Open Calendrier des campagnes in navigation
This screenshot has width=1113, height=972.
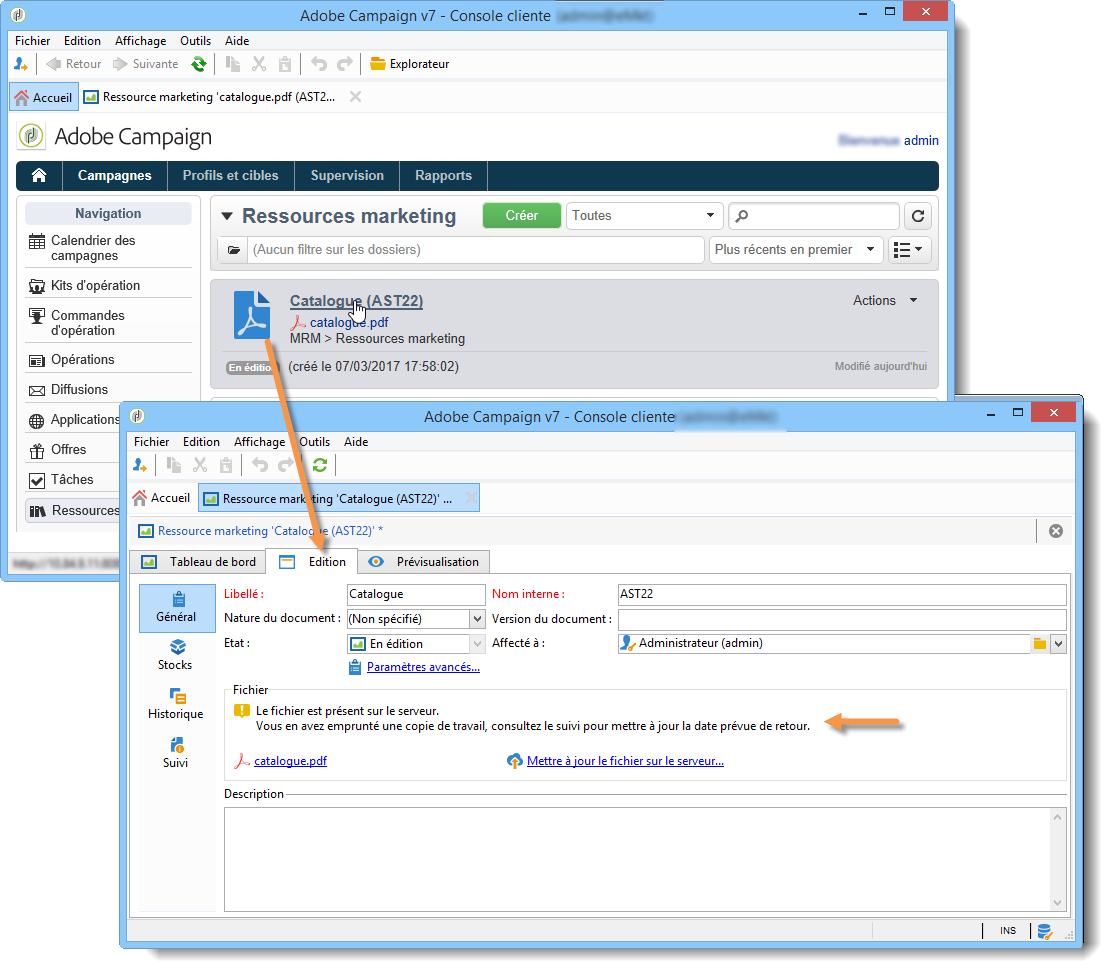(x=109, y=249)
